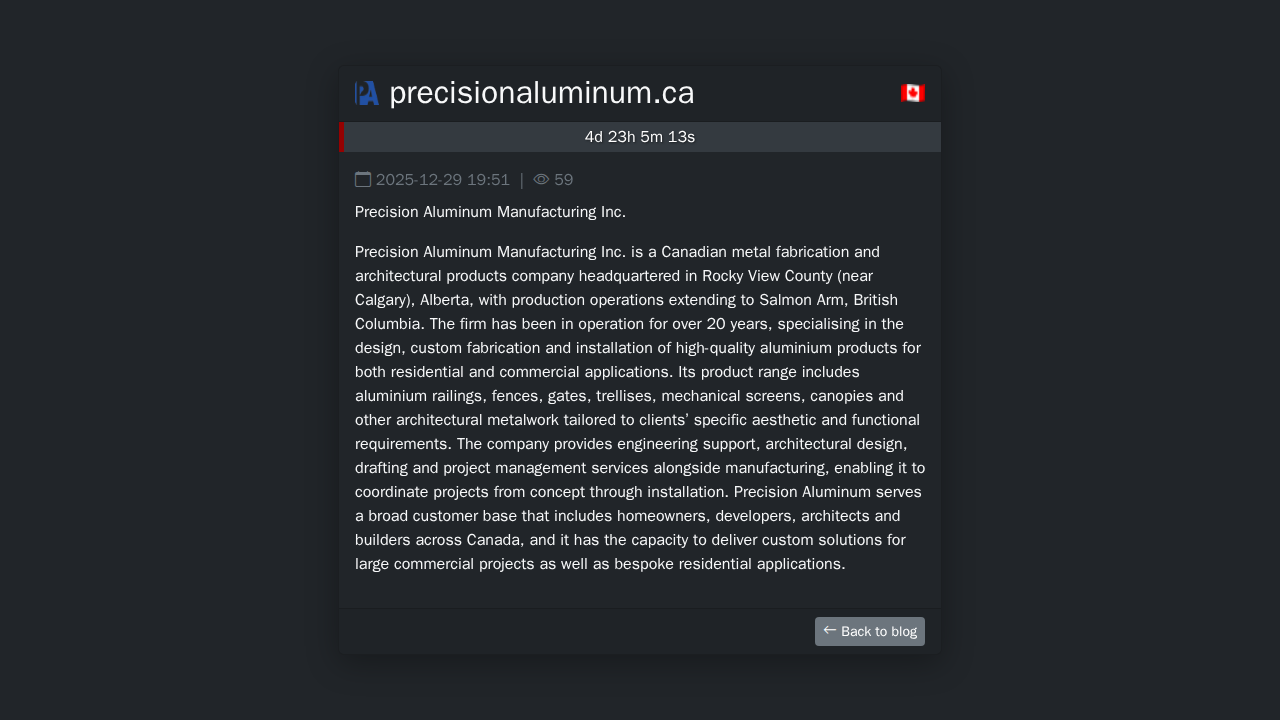Select the precisionaluminum.ca title
1280x720 pixels.
(541, 93)
